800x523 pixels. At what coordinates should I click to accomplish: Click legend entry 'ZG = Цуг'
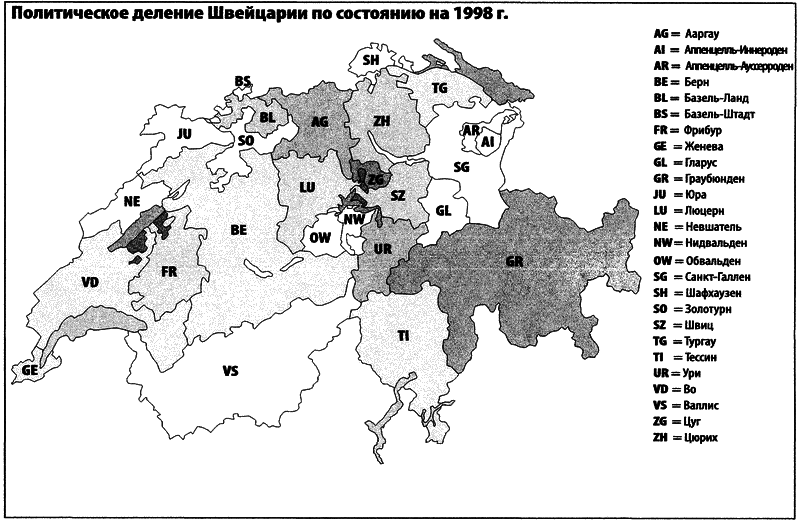678,421
